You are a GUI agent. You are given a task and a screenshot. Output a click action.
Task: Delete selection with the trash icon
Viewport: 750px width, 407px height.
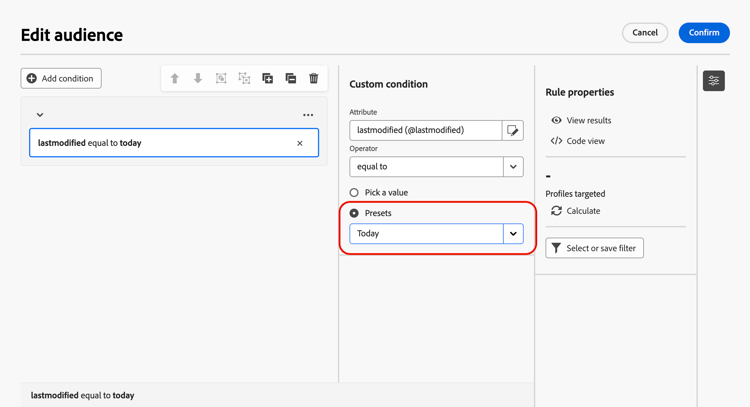(x=314, y=78)
